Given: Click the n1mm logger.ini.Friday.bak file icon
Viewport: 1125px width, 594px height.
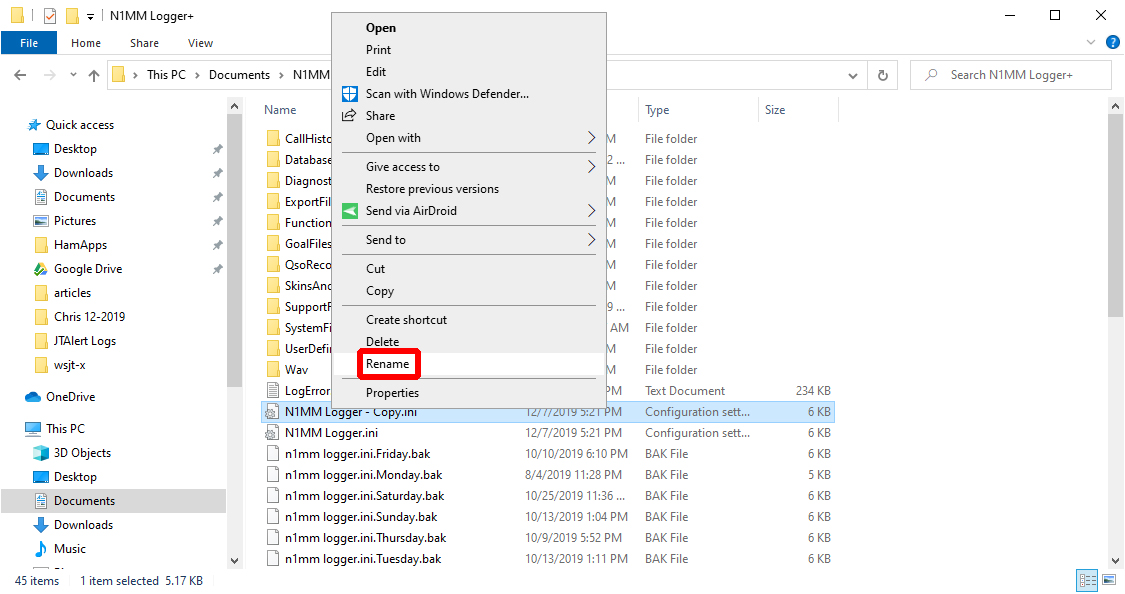Looking at the screenshot, I should coord(273,454).
